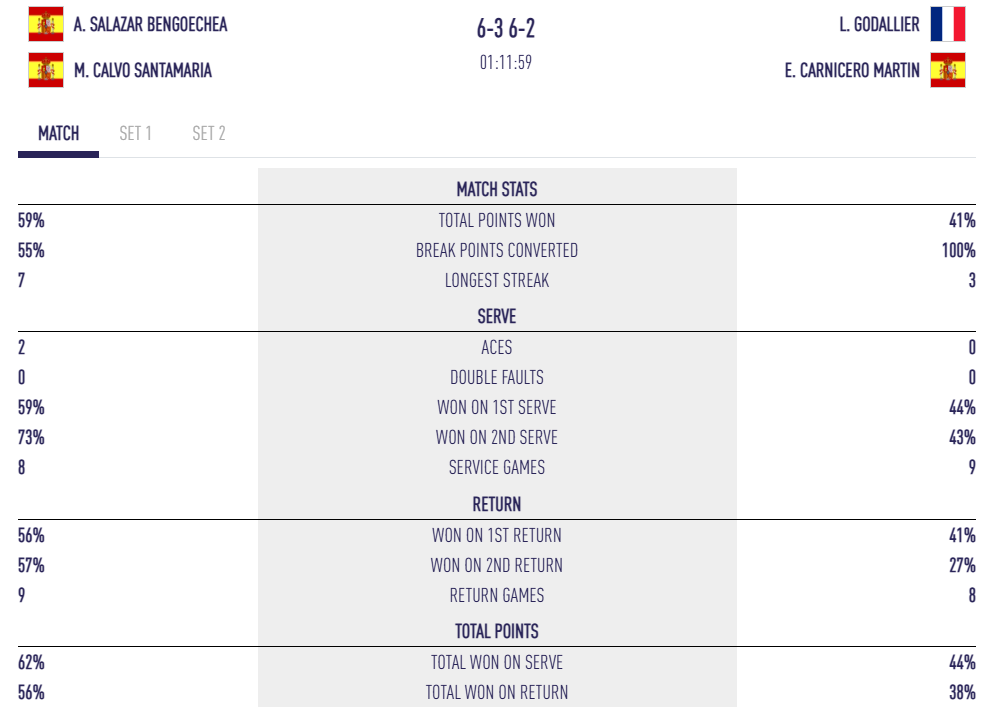Select the SET 2 stats tab
Screen dimensions: 988x722
point(209,134)
